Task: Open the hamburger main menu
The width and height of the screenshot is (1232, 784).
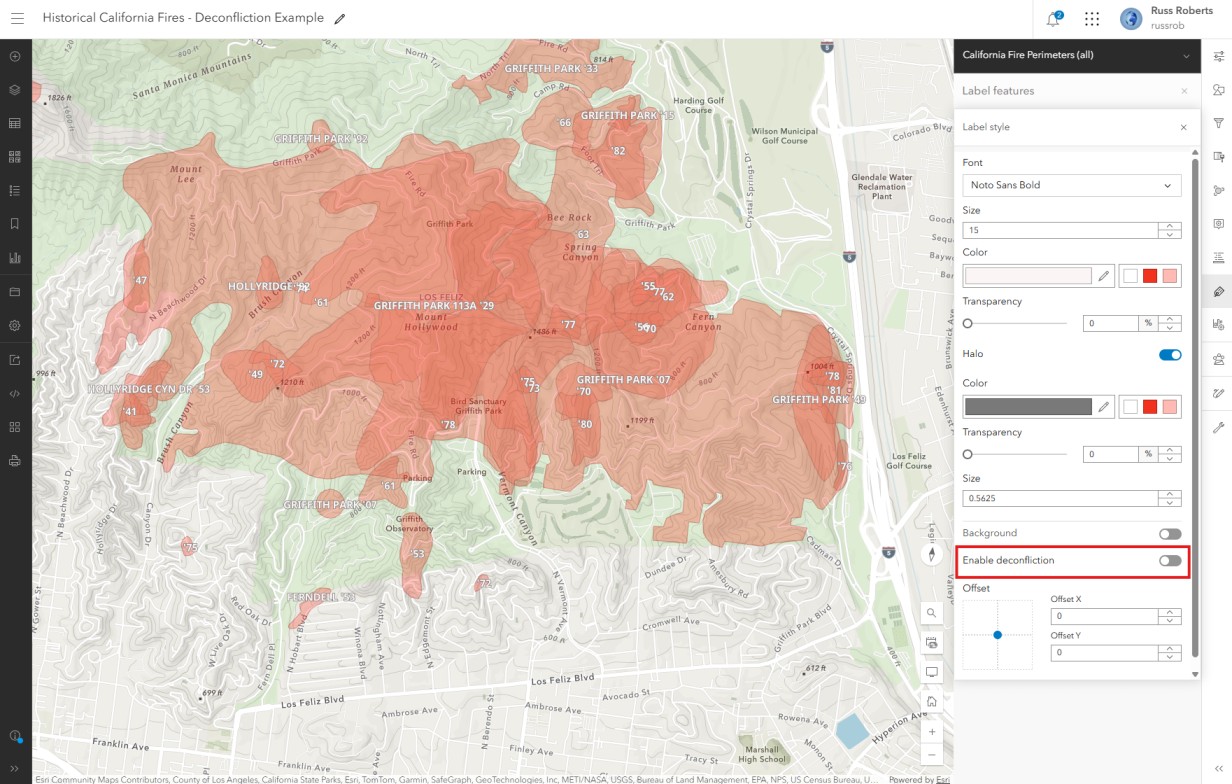Action: (17, 18)
